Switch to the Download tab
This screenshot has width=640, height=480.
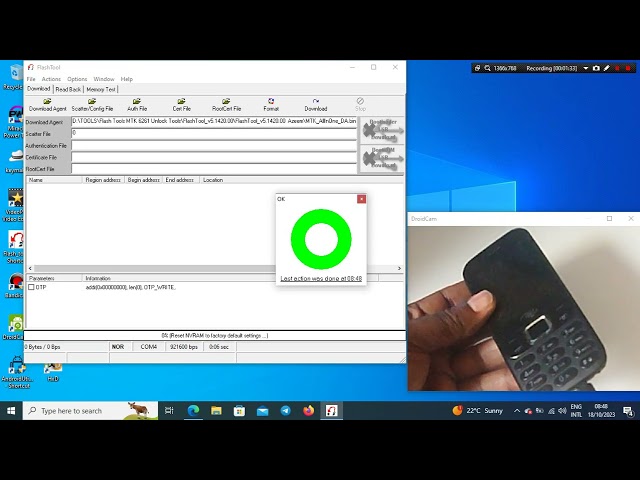[39, 89]
